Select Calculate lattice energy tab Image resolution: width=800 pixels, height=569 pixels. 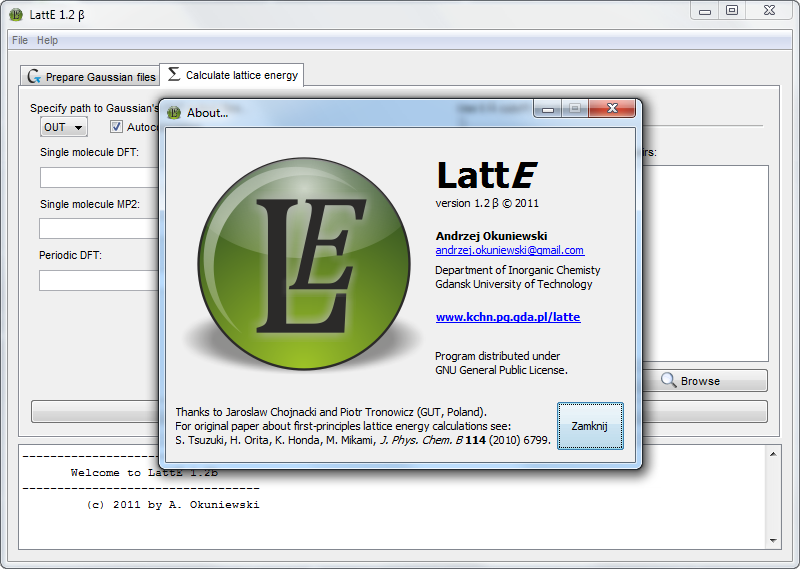(x=232, y=75)
